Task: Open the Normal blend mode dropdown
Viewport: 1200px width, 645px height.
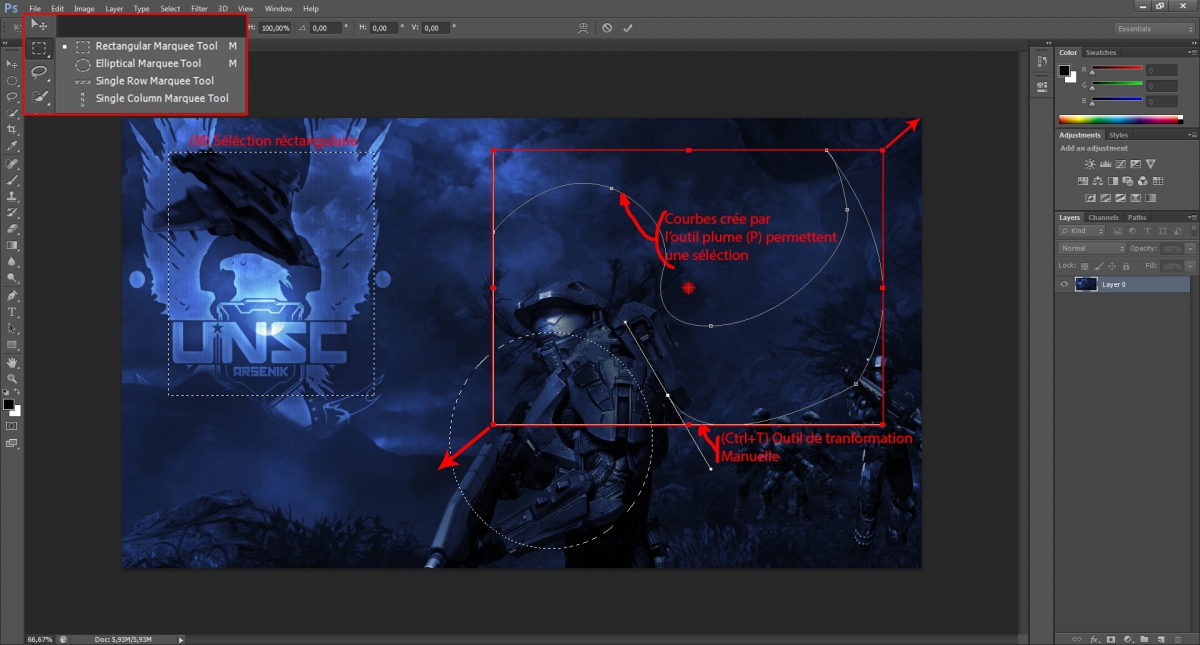Action: click(x=1093, y=248)
